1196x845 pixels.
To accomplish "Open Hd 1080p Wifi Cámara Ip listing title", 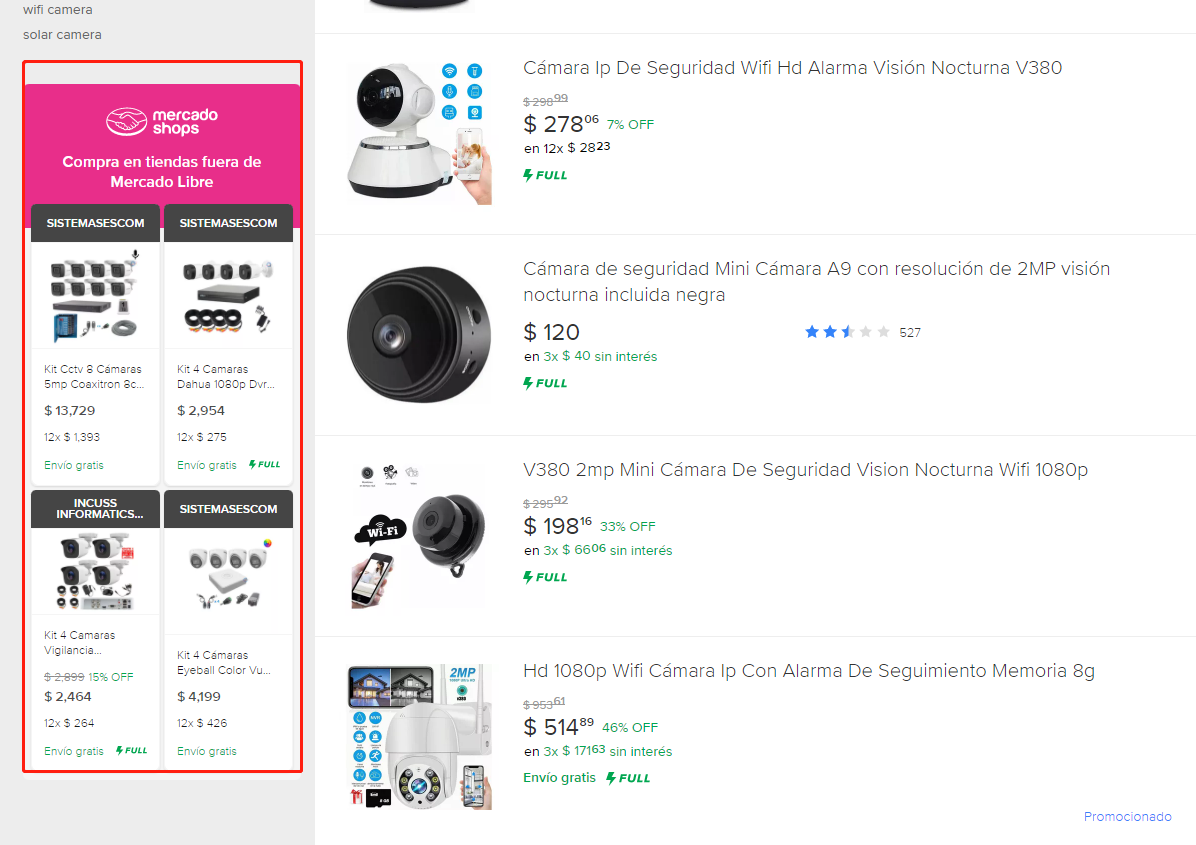I will [x=808, y=671].
